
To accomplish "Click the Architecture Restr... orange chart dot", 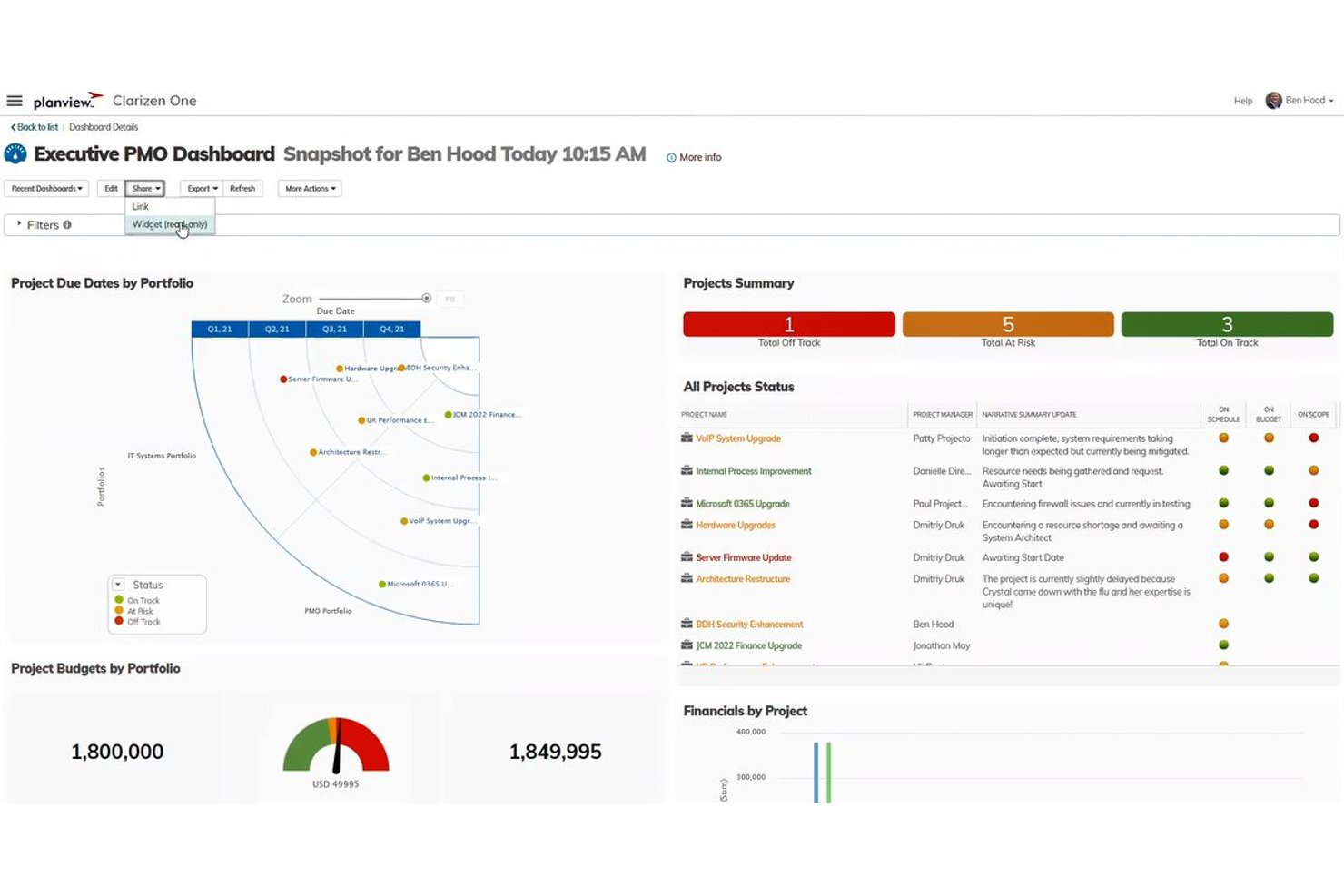I will [313, 452].
